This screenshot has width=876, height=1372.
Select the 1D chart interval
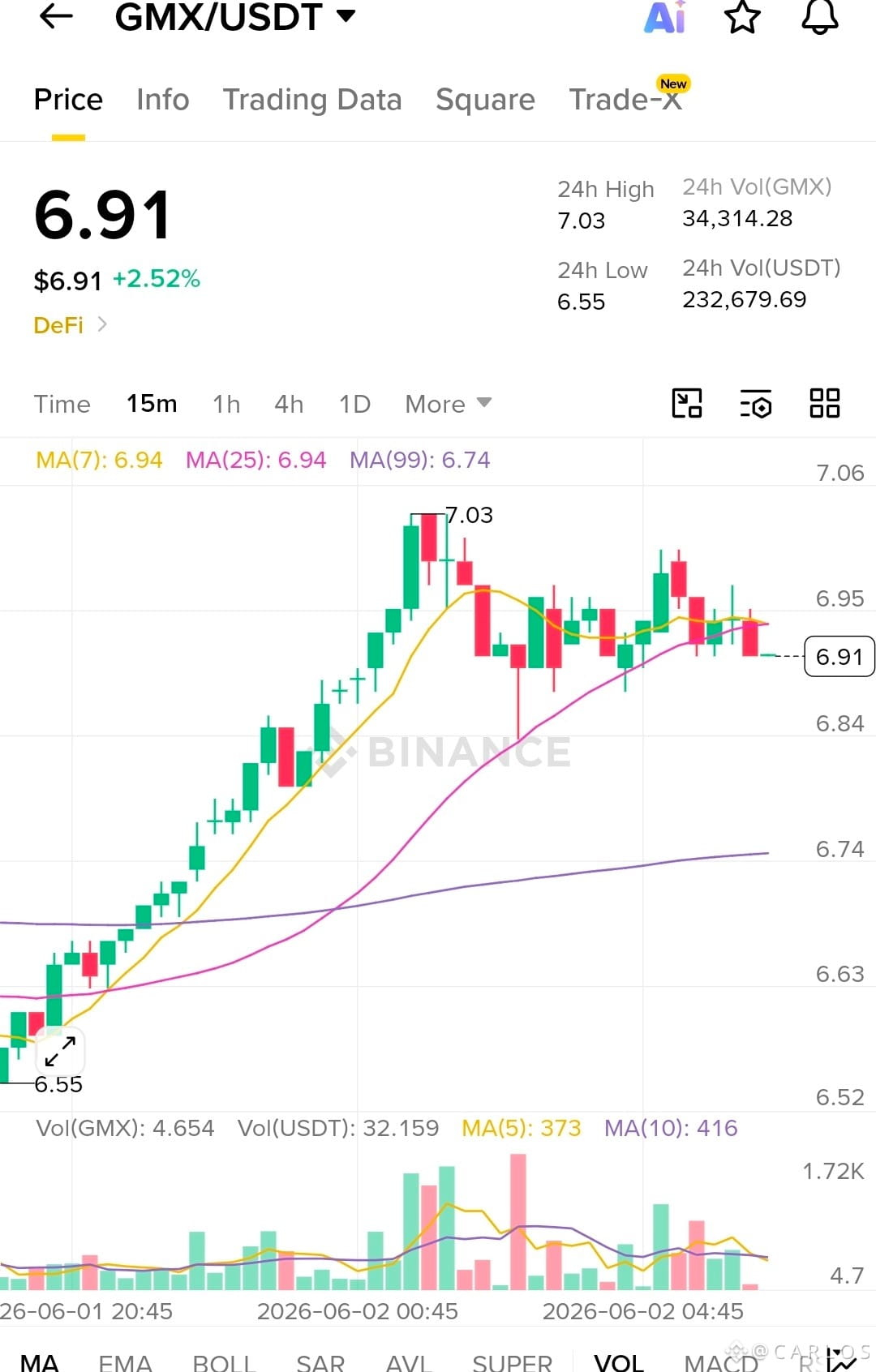354,404
